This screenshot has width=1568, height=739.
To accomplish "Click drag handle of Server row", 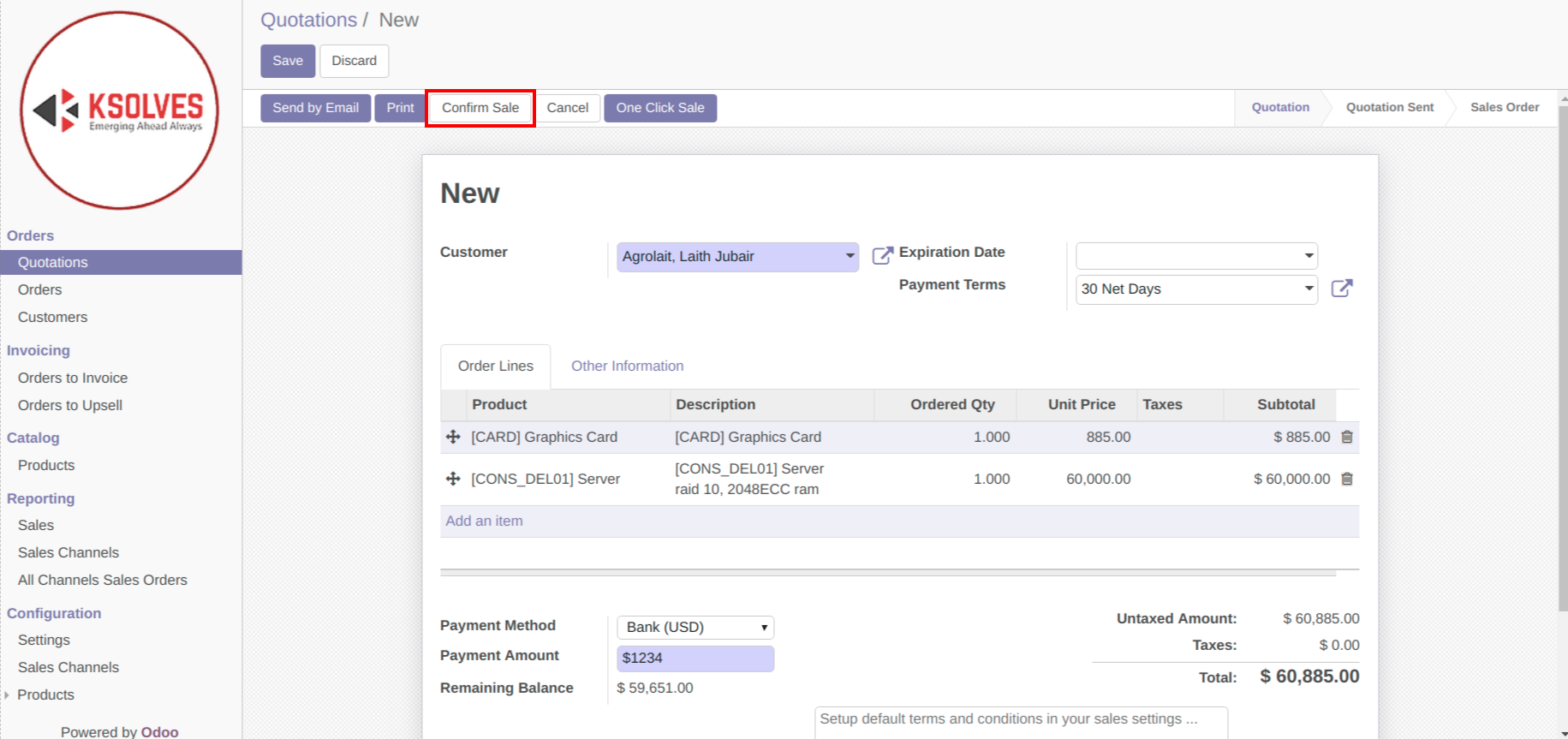I will coord(453,479).
